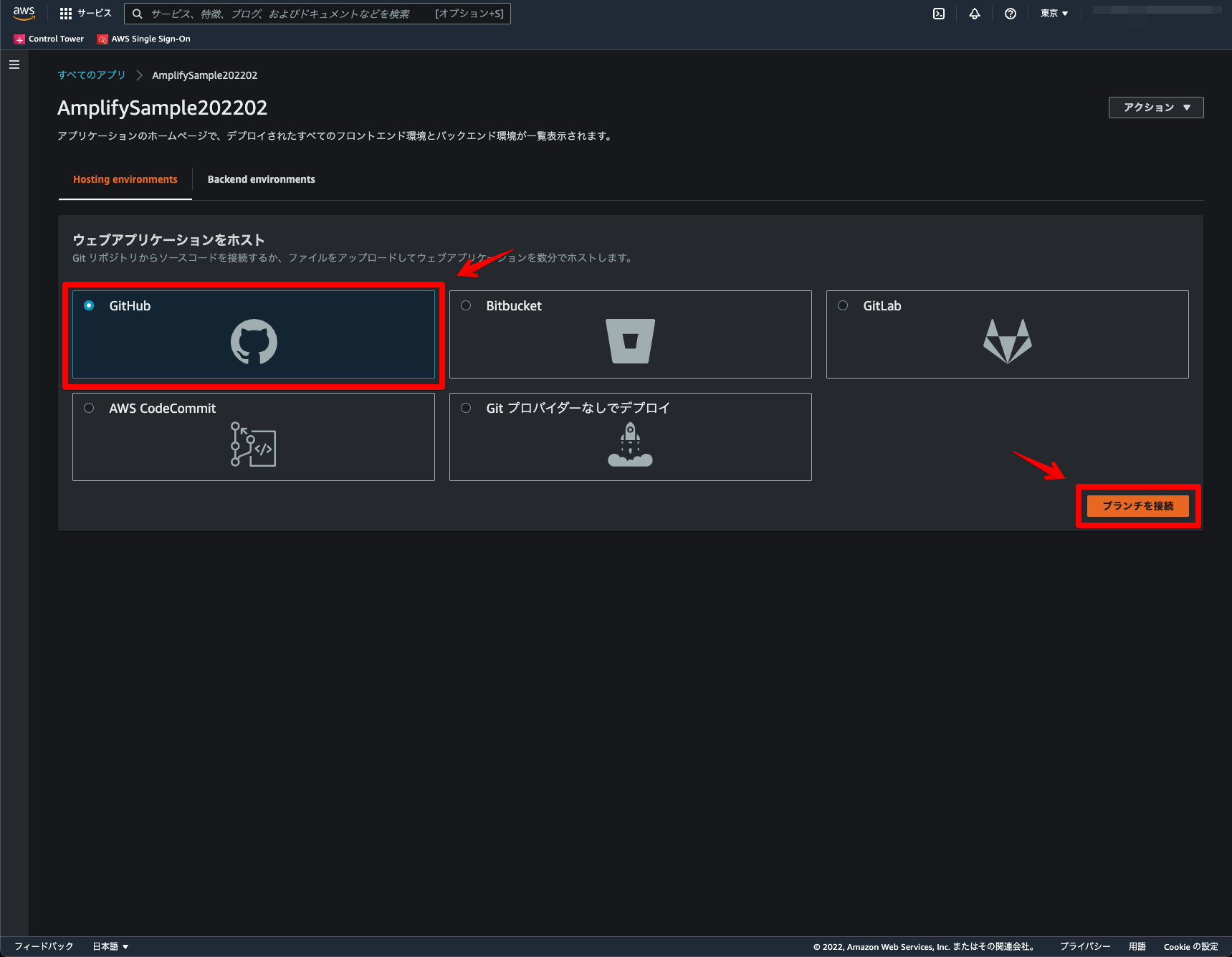Go to すべてのアプリ breadcrumb link
The width and height of the screenshot is (1232, 957).
tap(92, 75)
